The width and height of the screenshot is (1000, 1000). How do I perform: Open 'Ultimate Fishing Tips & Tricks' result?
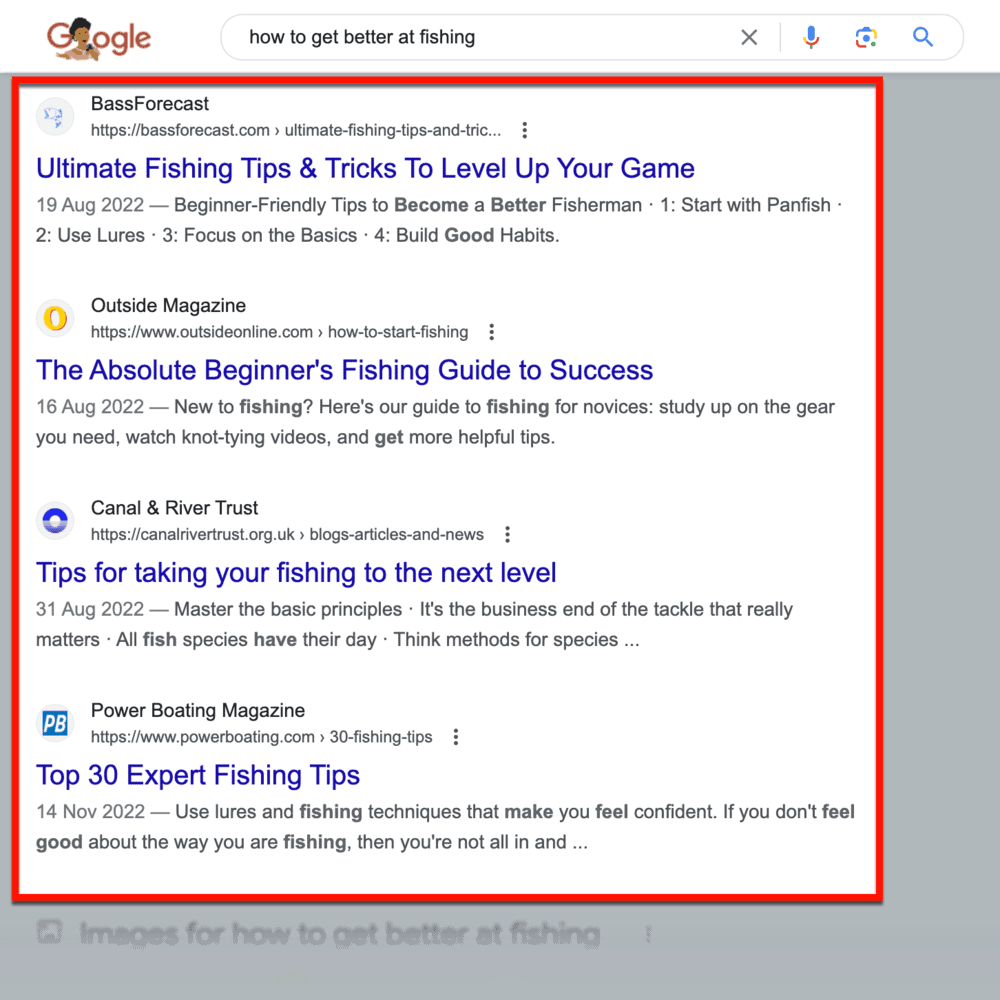pos(364,168)
